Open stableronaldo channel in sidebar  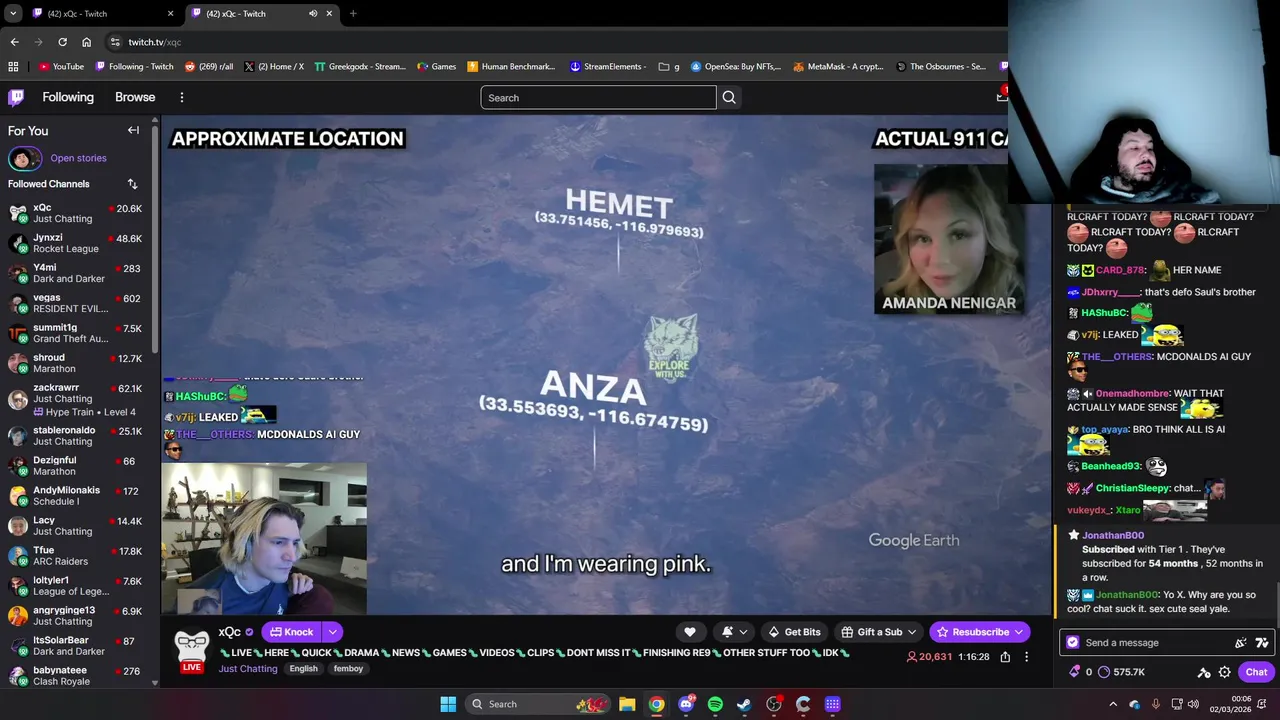click(76, 436)
